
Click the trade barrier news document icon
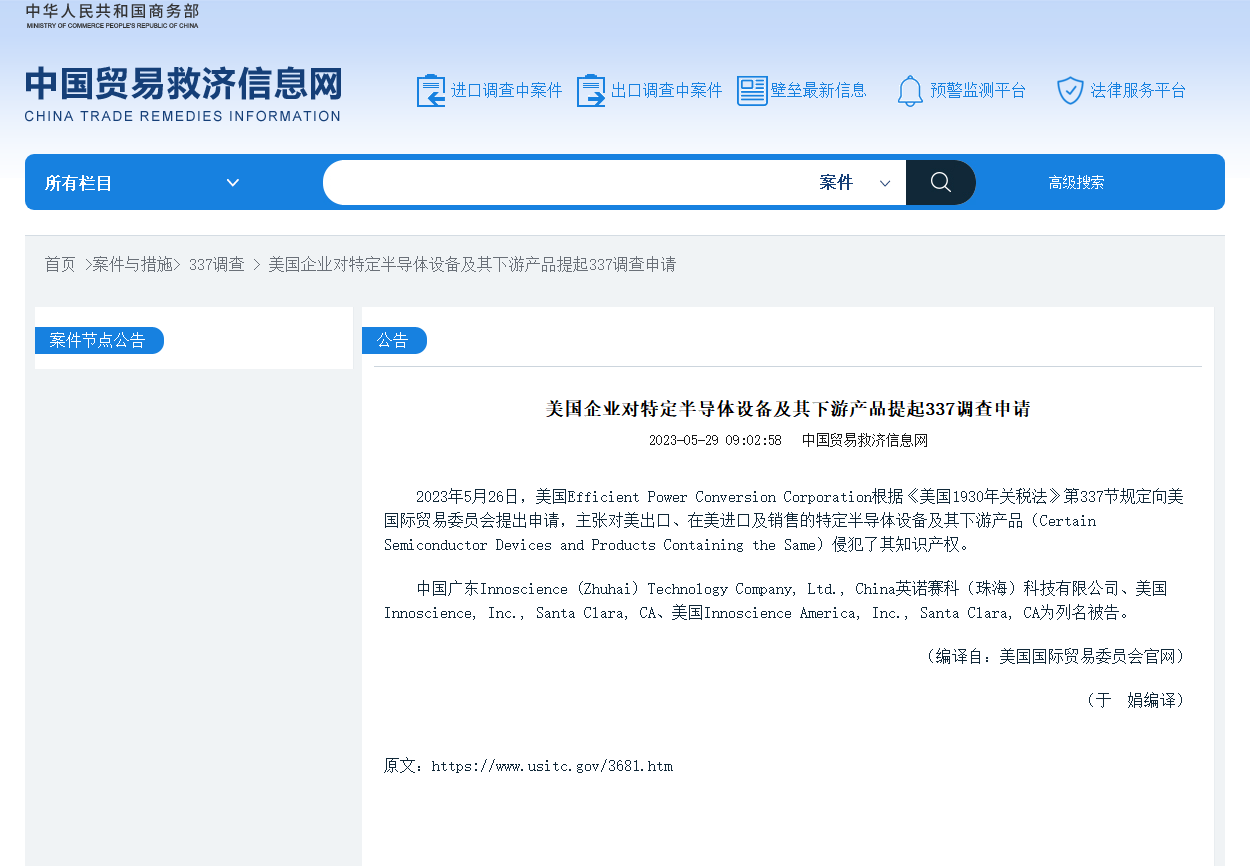click(x=752, y=91)
